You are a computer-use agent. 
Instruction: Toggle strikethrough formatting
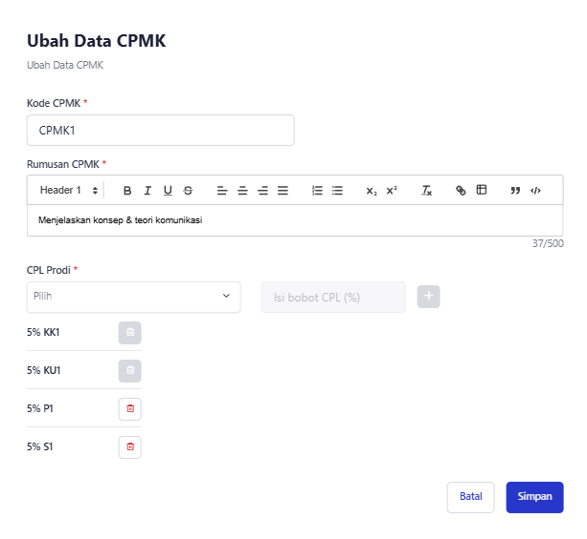[188, 191]
